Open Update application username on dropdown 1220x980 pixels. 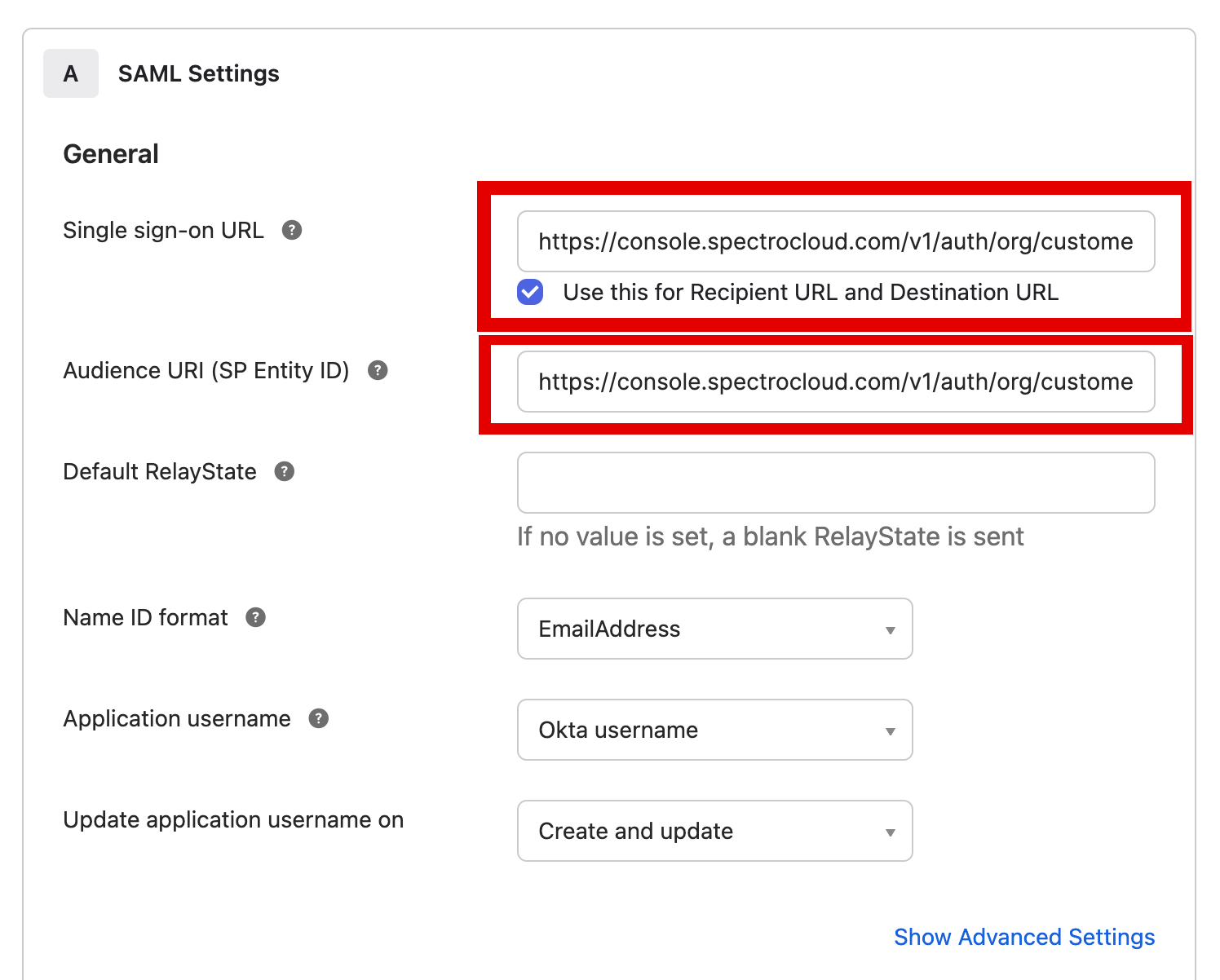pos(714,831)
